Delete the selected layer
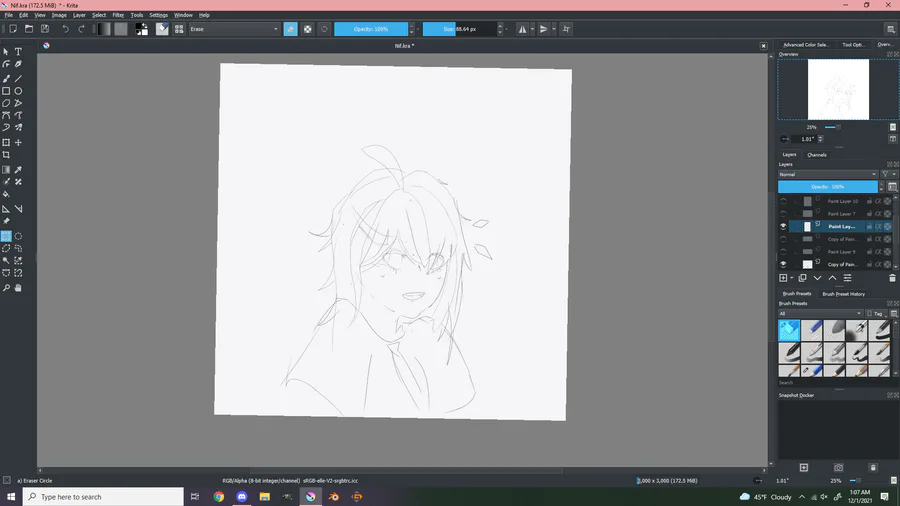Screen dimensions: 900x506 click(x=892, y=278)
